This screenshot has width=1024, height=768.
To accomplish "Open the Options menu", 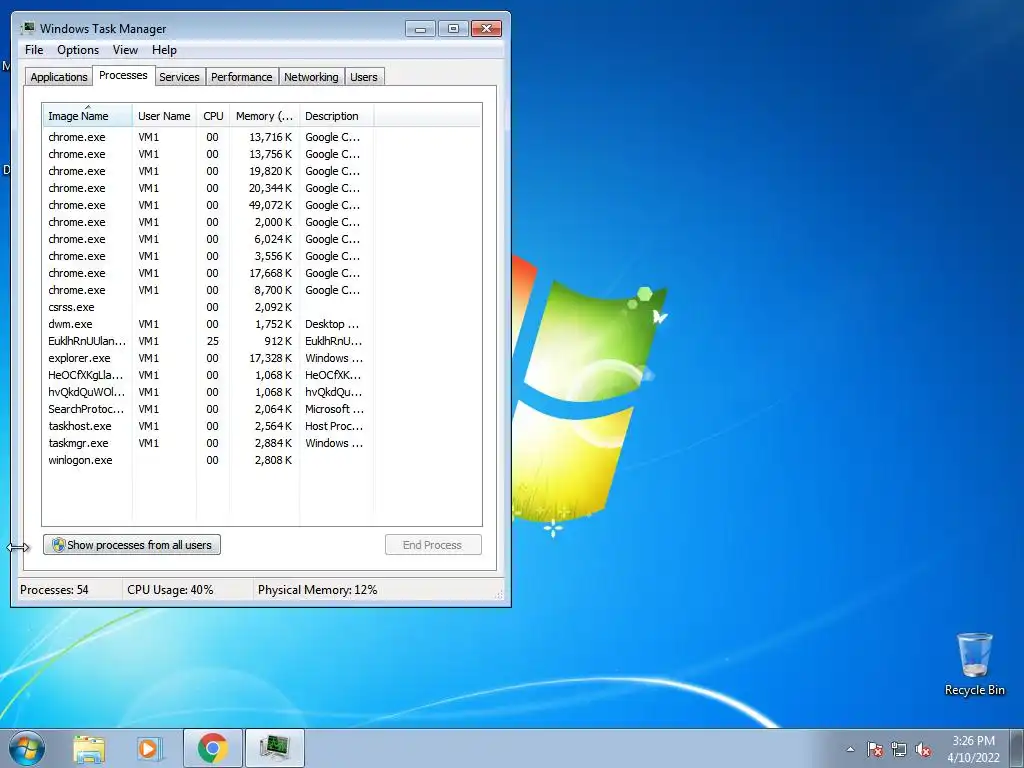I will click(78, 50).
